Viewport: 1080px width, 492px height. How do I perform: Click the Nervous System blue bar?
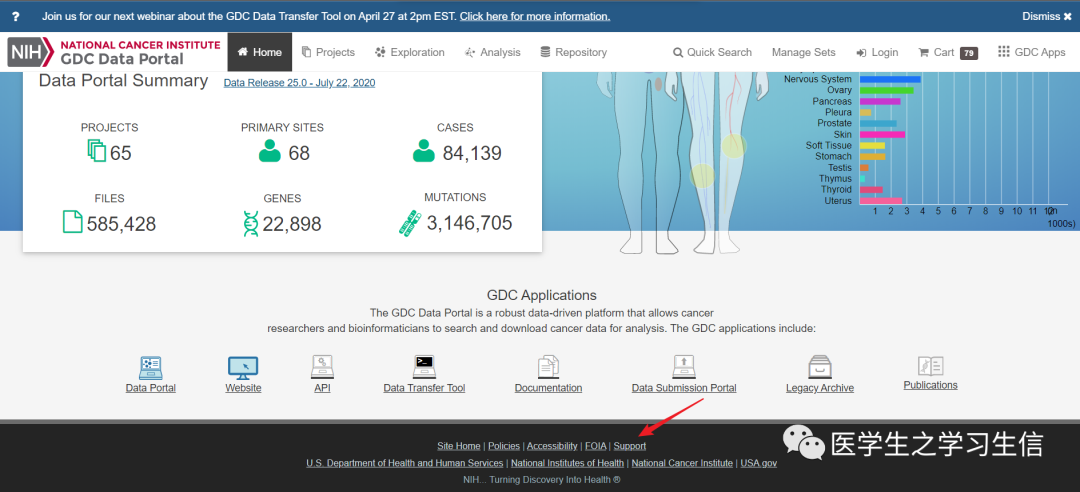pos(890,79)
